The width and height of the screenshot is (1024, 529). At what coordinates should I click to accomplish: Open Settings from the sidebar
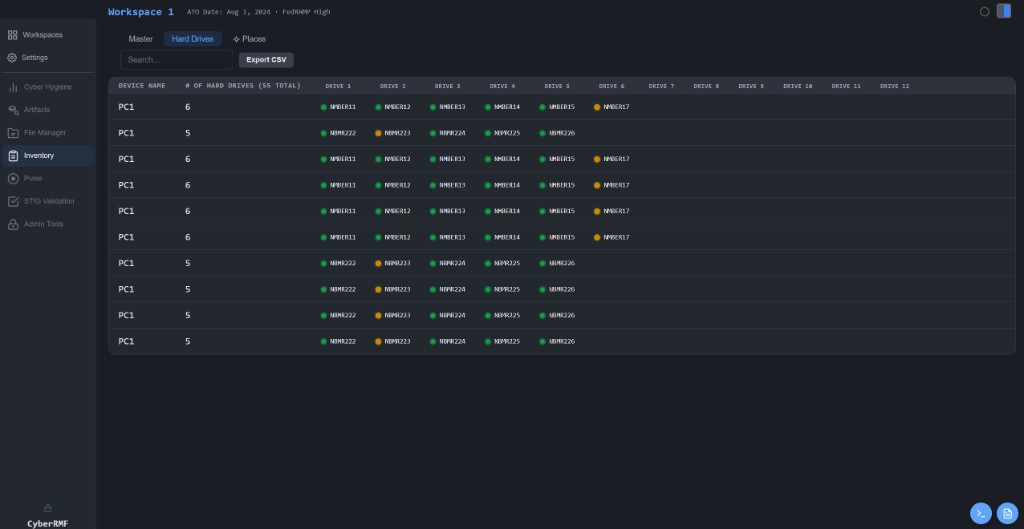[x=35, y=57]
